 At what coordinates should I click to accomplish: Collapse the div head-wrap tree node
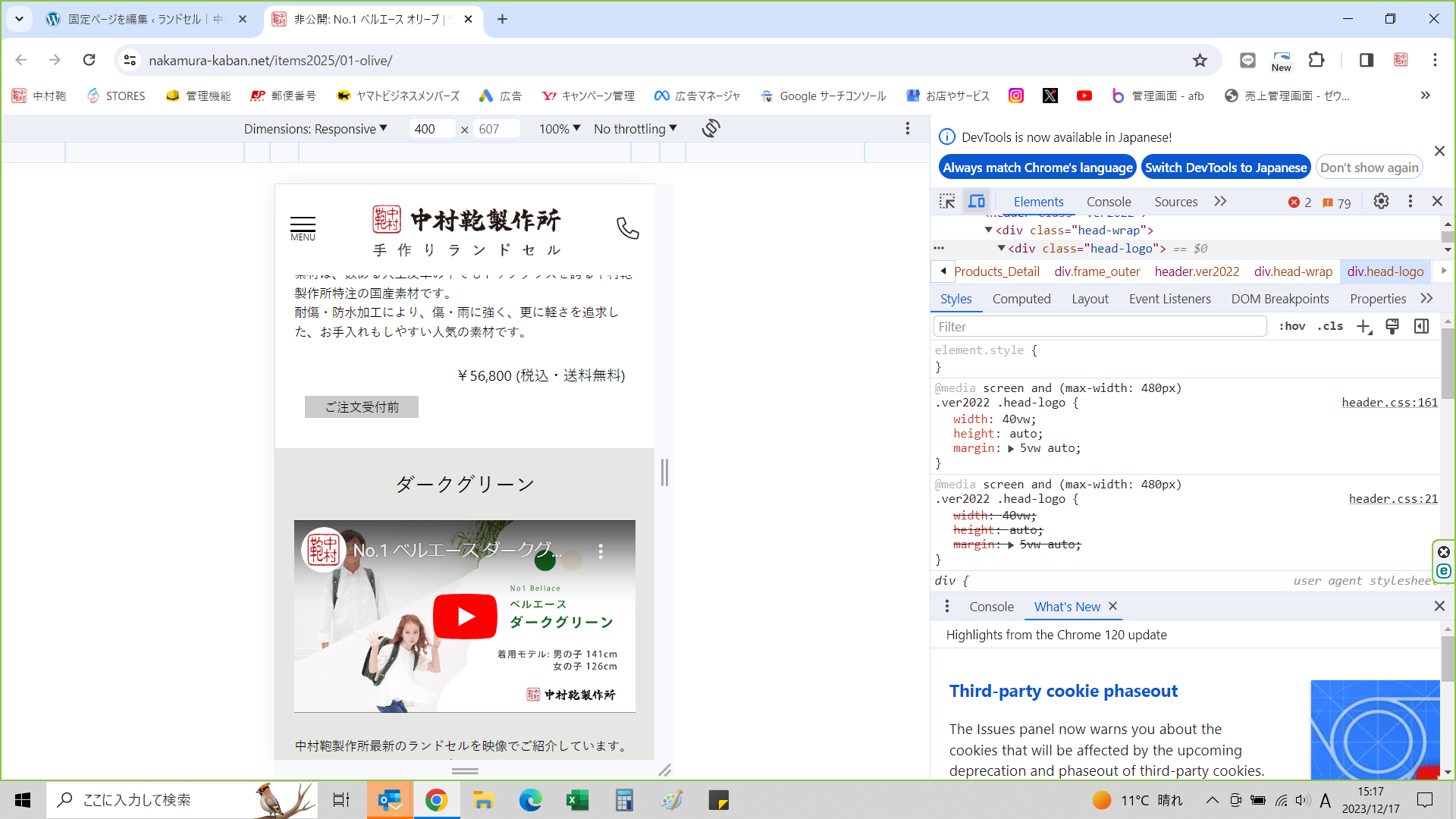[x=988, y=230]
